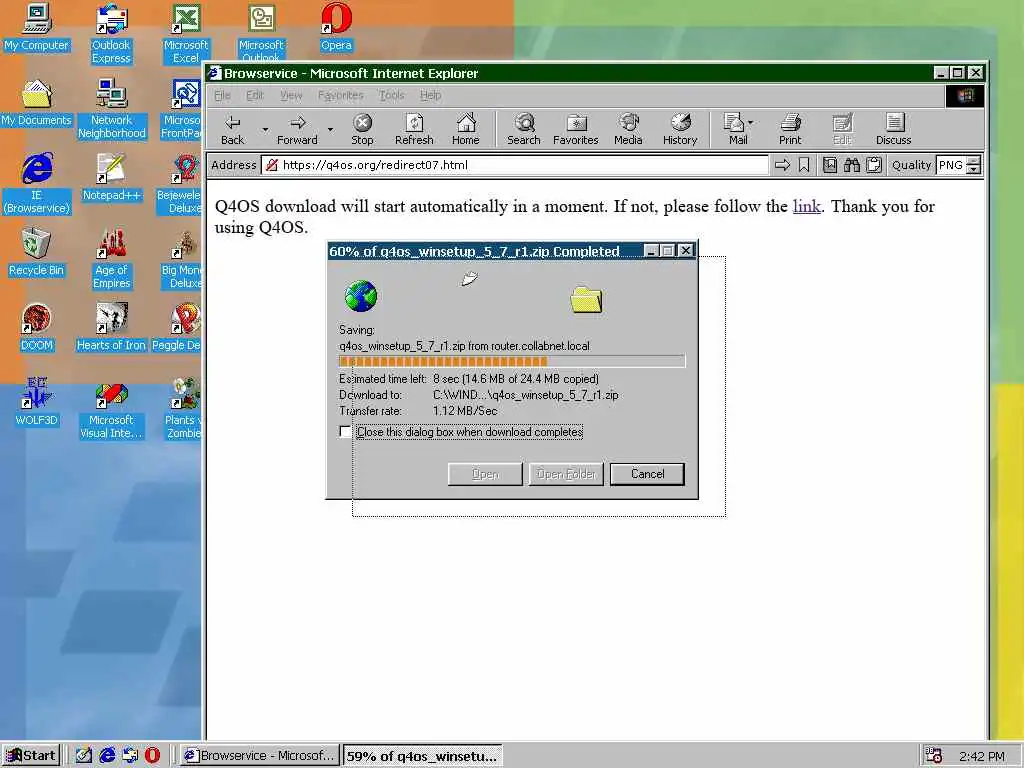
Task: Click the book icon left of binoculars
Action: click(x=830, y=165)
